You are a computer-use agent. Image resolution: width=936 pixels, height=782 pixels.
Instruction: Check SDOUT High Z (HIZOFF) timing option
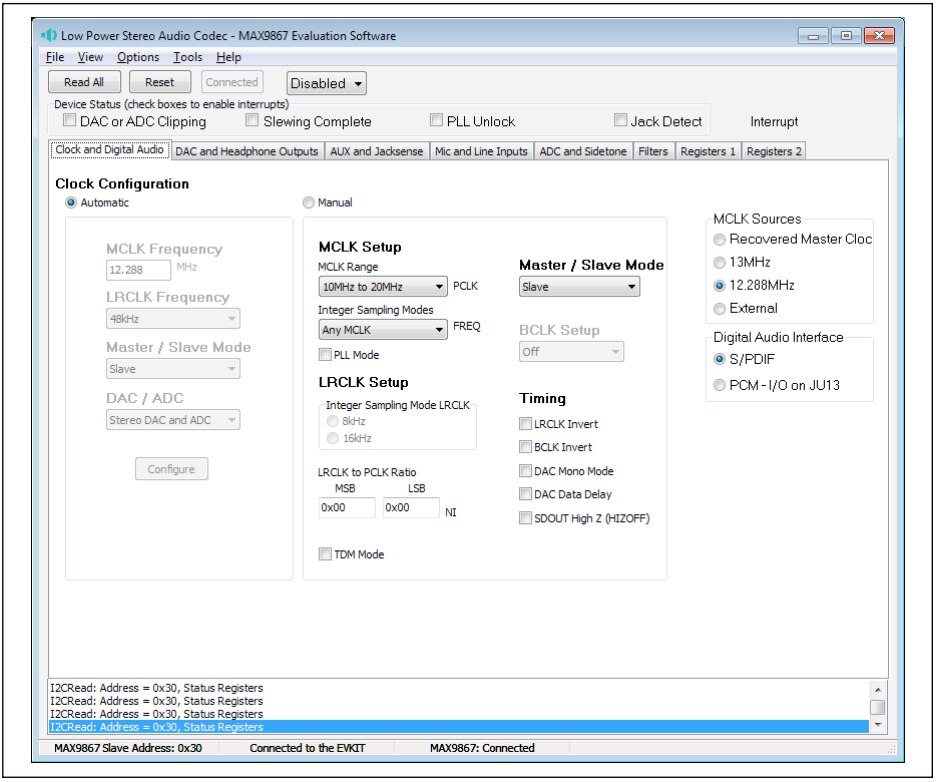pos(525,517)
